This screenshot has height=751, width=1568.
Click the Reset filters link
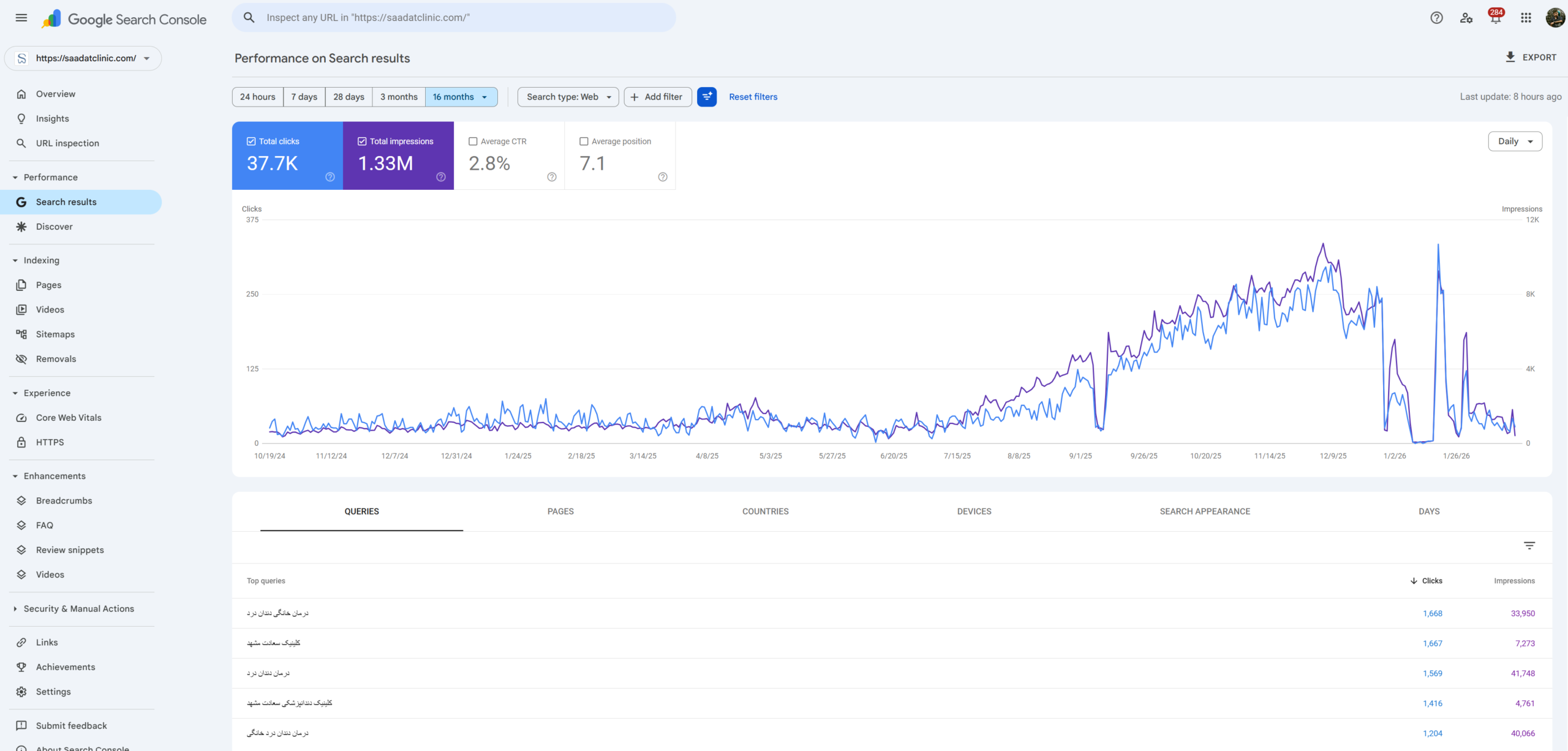(x=753, y=97)
